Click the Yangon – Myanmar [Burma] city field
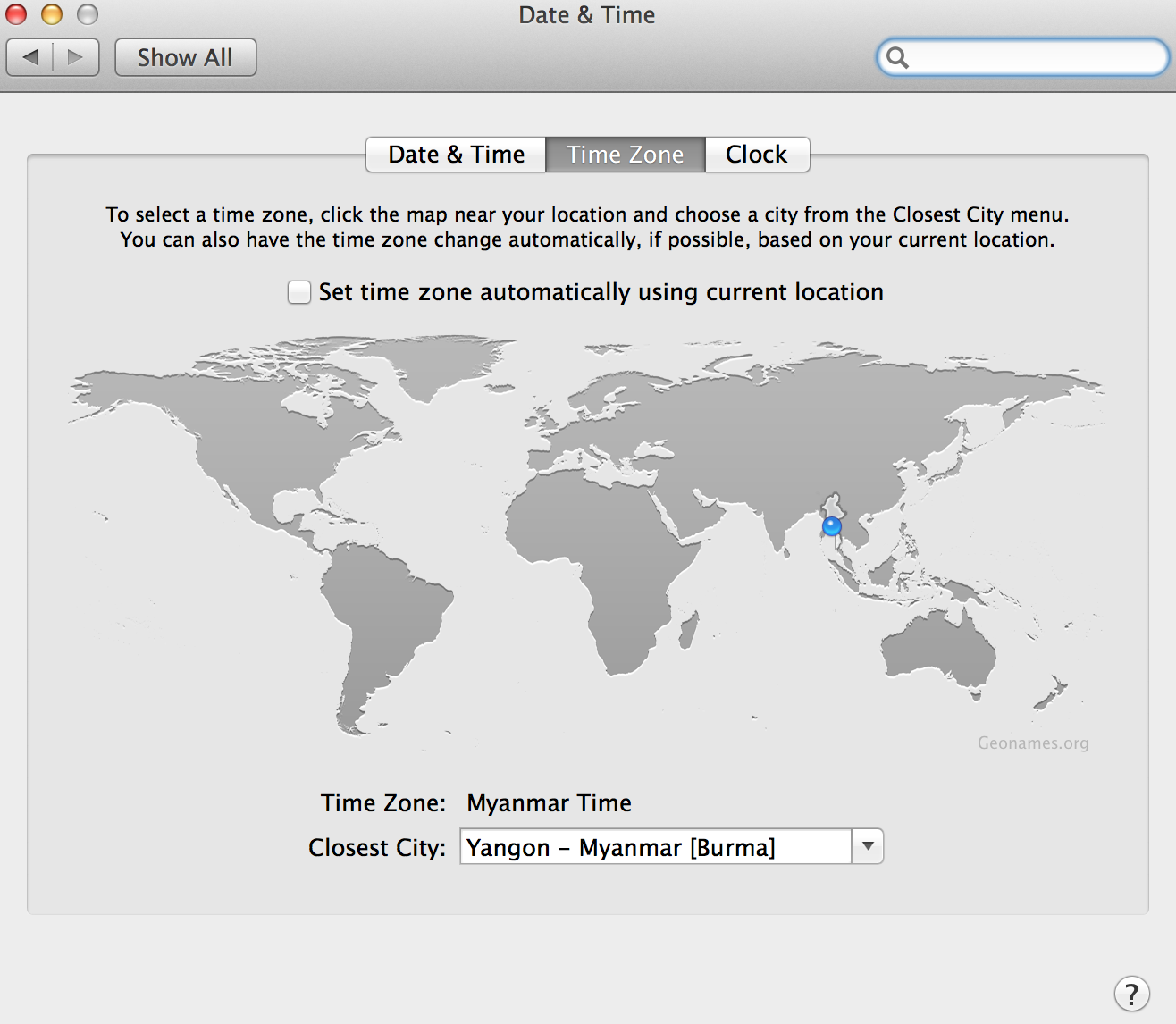The height and width of the screenshot is (1024, 1176). click(655, 847)
